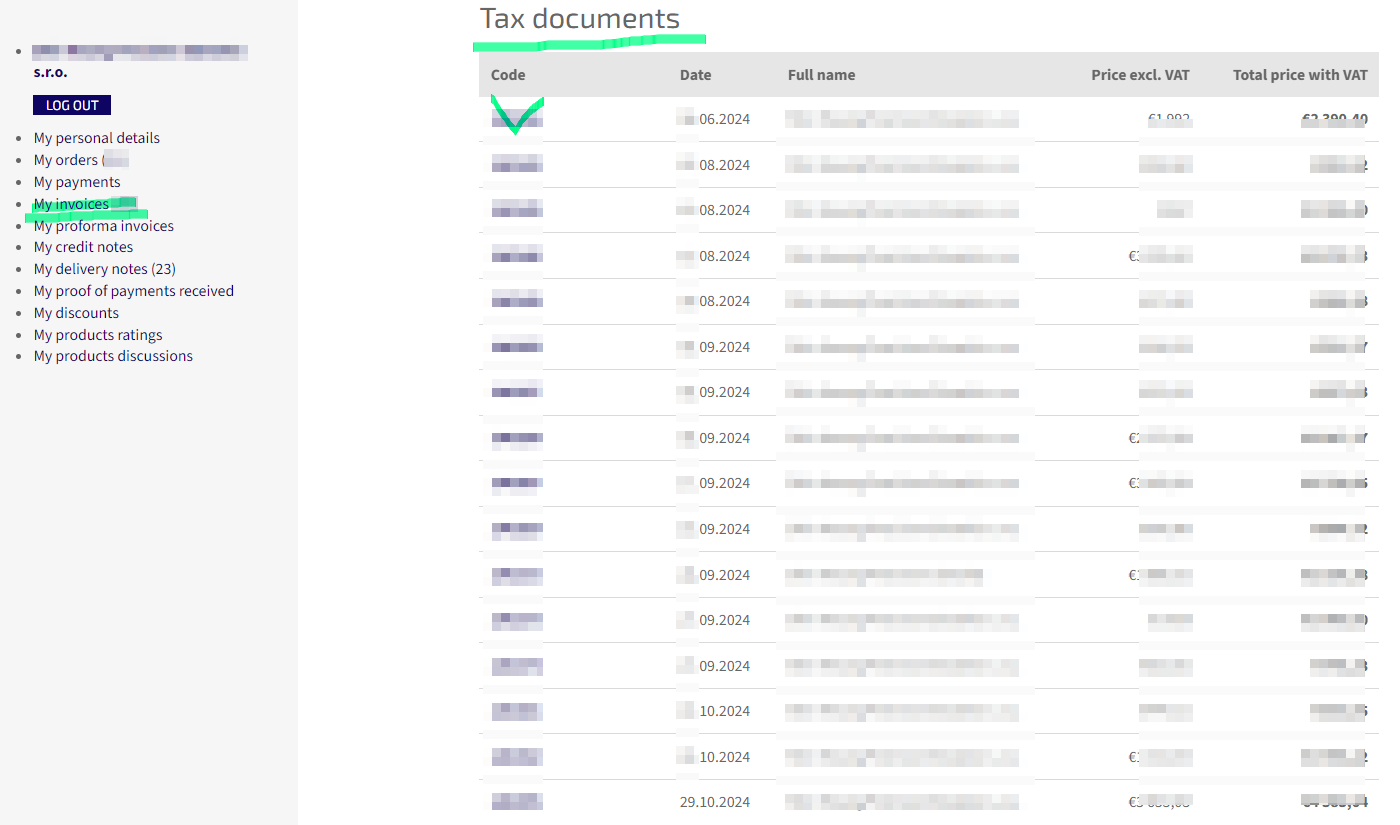The height and width of the screenshot is (825, 1400).
Task: Click the LOG OUT button
Action: (x=72, y=105)
